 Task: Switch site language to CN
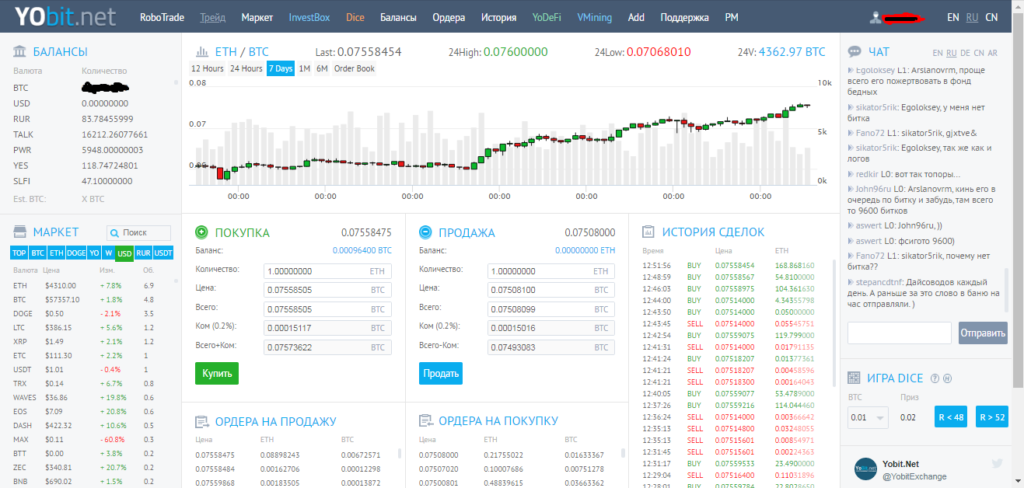(x=991, y=18)
